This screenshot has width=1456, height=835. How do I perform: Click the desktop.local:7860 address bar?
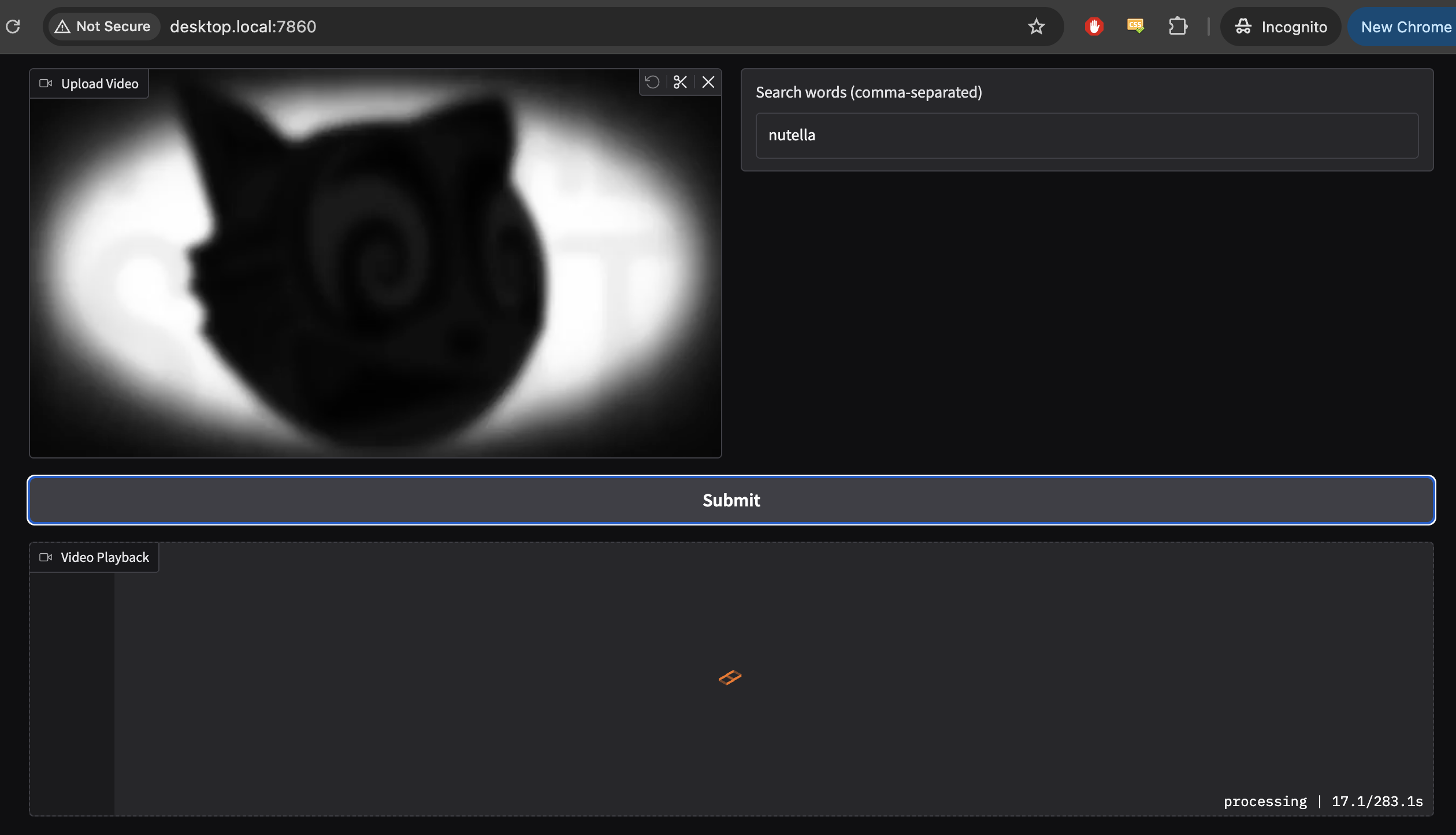(x=520, y=27)
